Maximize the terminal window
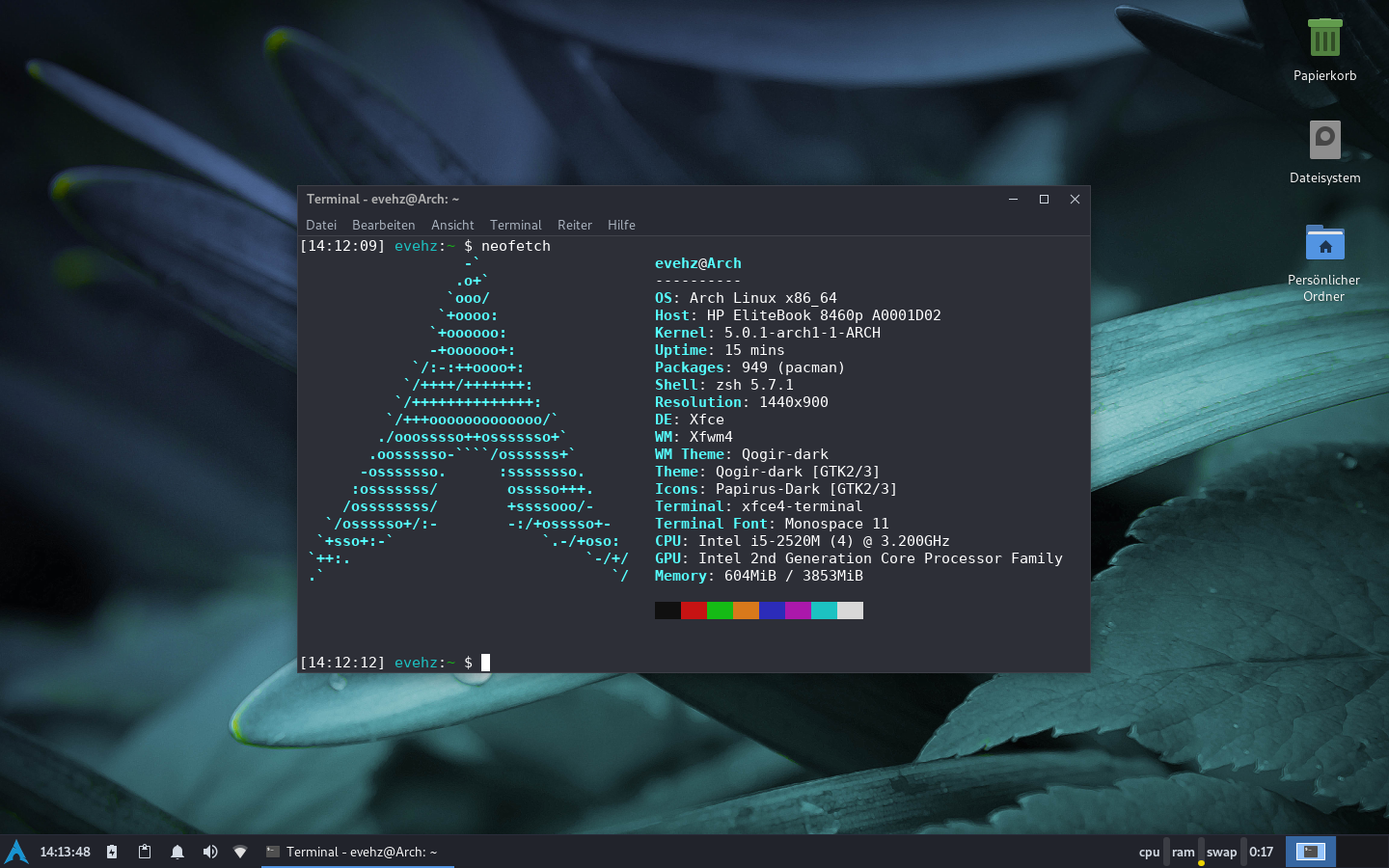This screenshot has height=868, width=1389. click(x=1044, y=199)
